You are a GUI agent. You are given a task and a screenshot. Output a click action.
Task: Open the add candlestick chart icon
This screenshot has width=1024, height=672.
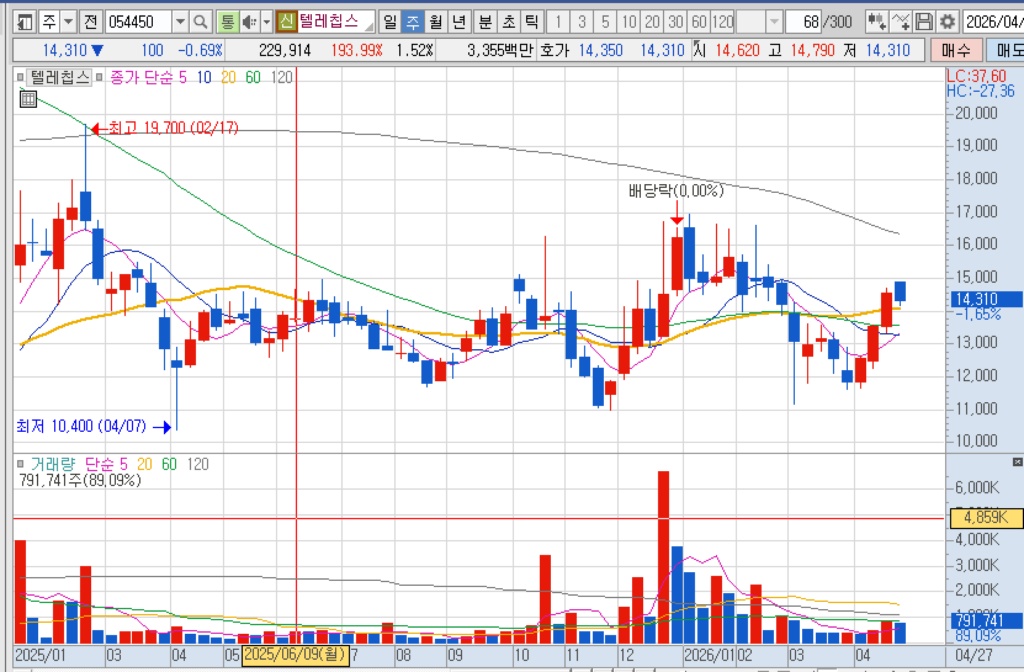point(876,22)
